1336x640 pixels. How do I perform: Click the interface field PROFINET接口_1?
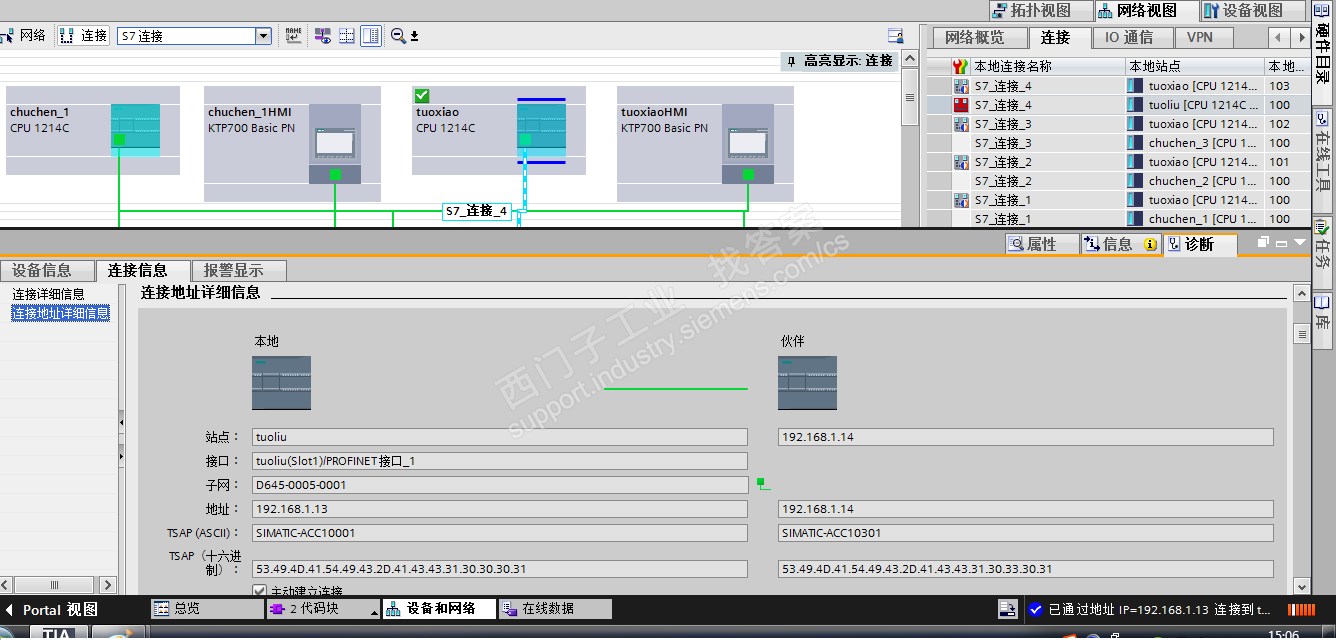[500, 461]
